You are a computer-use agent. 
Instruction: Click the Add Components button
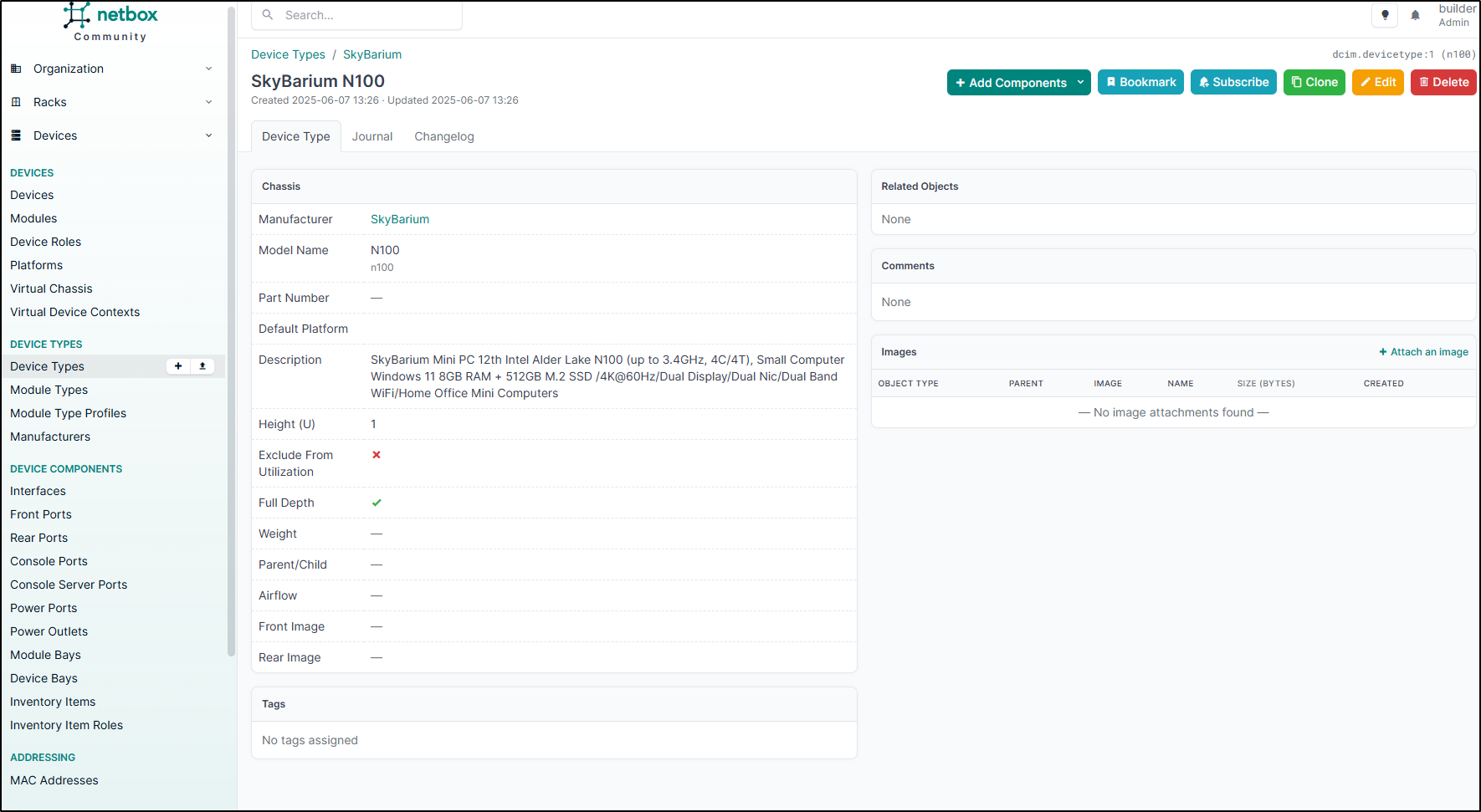1011,82
